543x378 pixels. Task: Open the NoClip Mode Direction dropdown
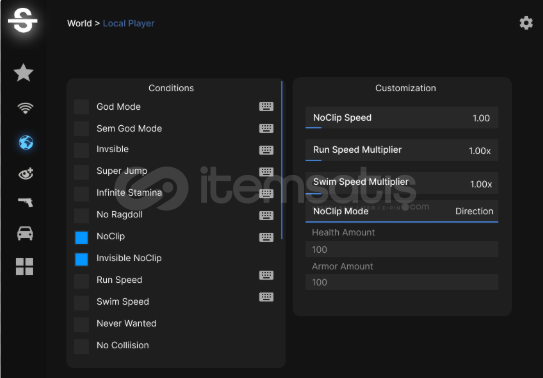[402, 212]
